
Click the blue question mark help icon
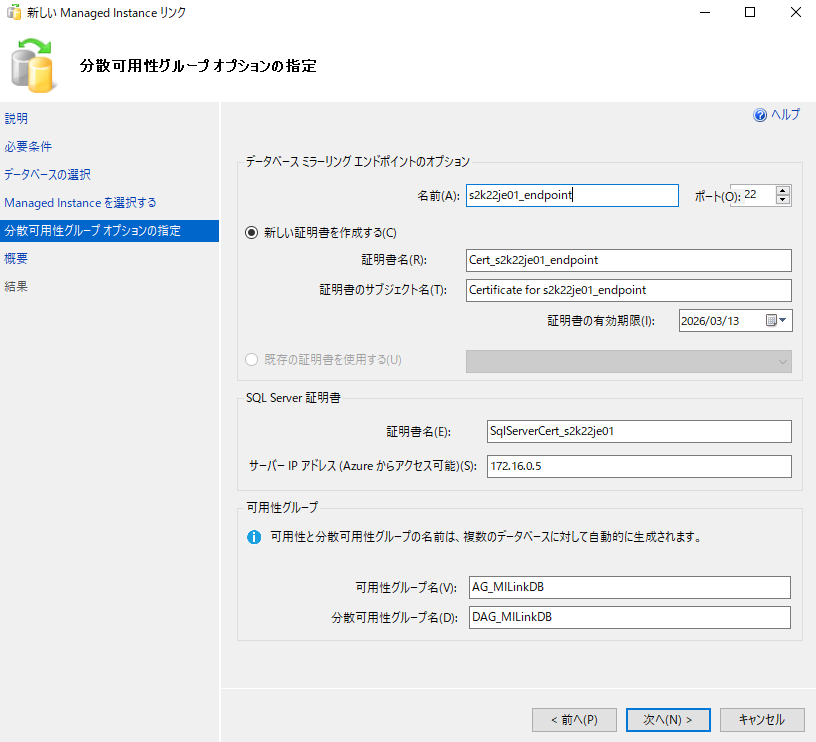pos(760,115)
